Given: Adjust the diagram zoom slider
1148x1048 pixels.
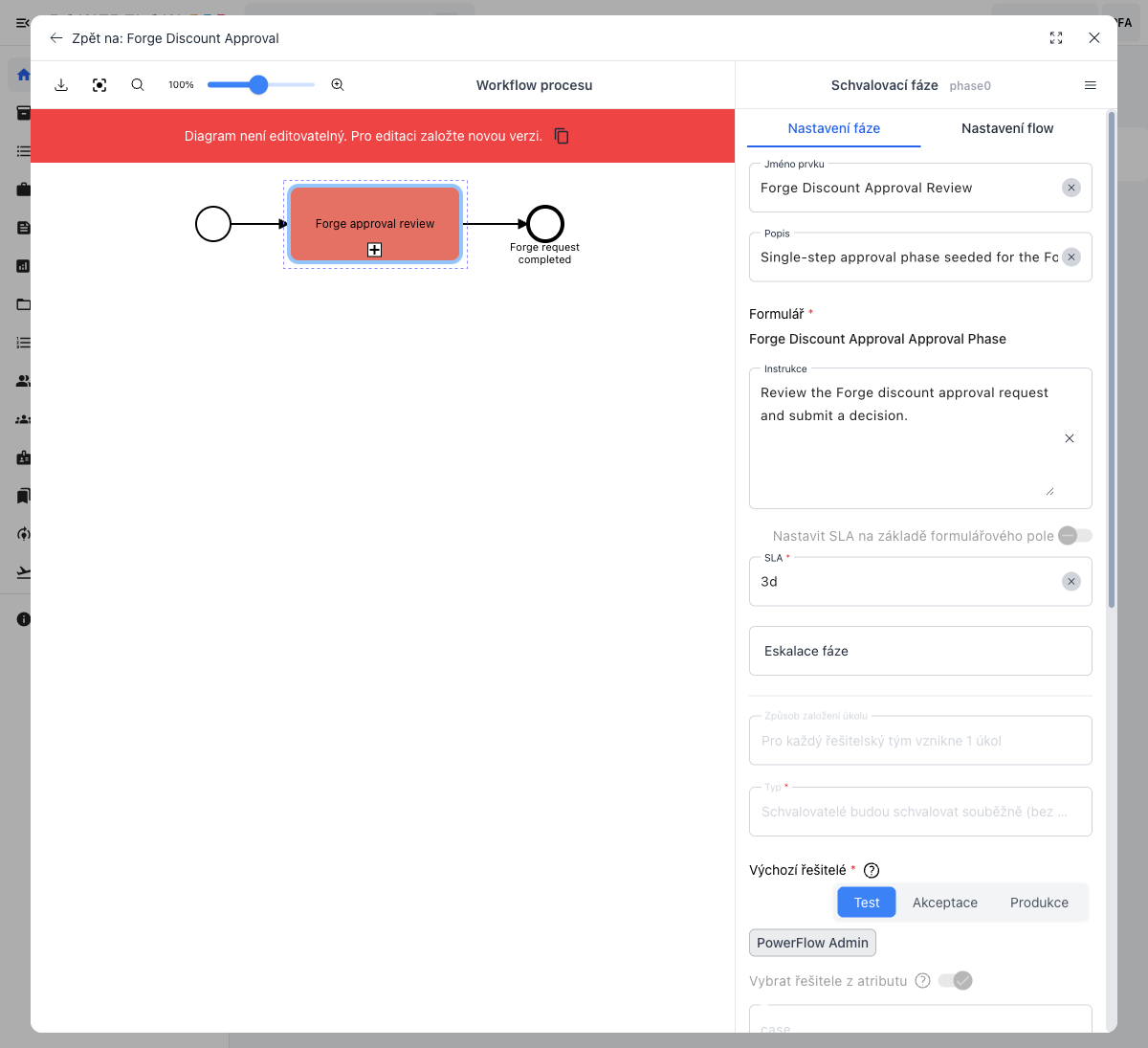Looking at the screenshot, I should pyautogui.click(x=260, y=85).
